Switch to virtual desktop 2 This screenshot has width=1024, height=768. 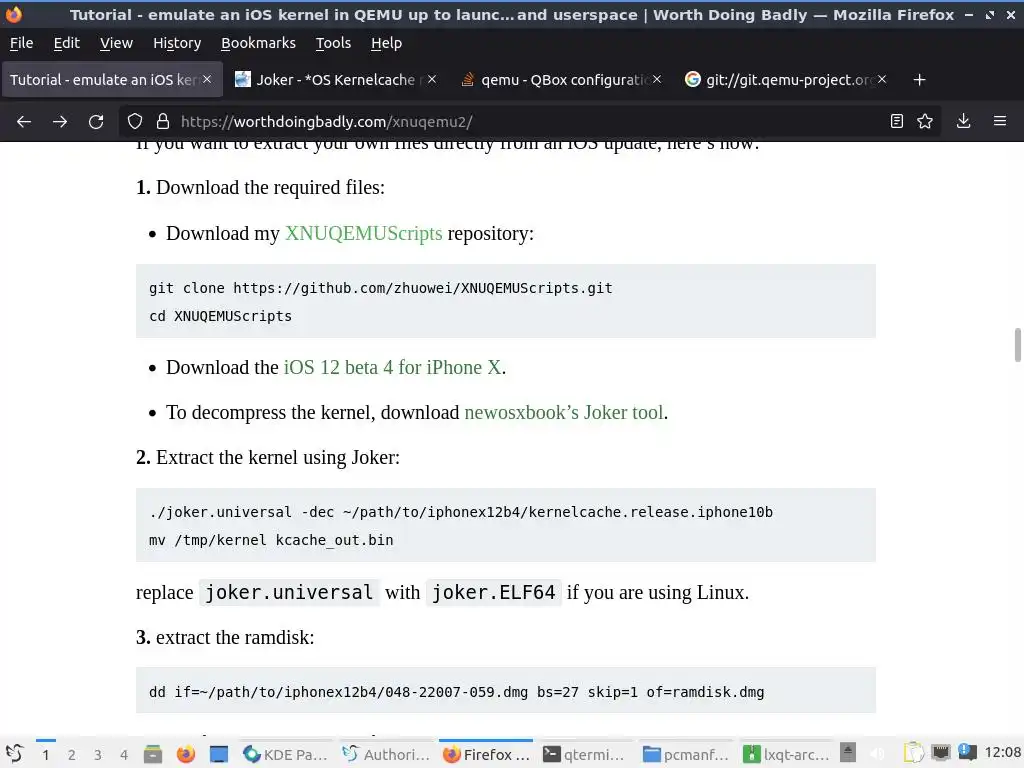click(72, 755)
